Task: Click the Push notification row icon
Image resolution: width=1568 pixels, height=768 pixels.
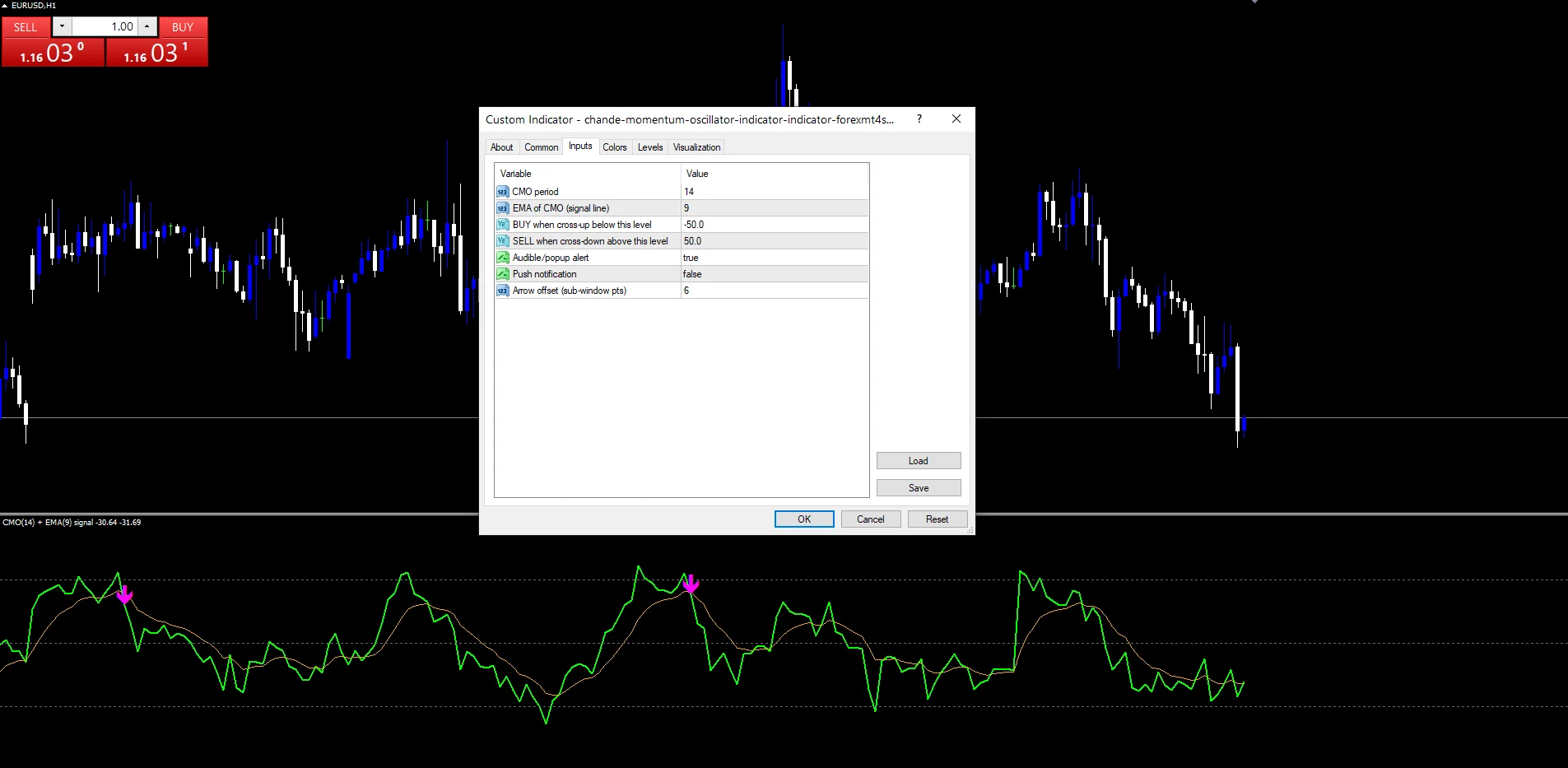Action: (502, 274)
